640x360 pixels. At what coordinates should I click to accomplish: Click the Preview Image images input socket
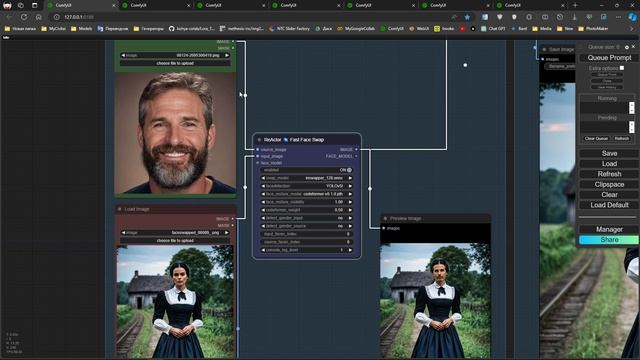click(384, 228)
